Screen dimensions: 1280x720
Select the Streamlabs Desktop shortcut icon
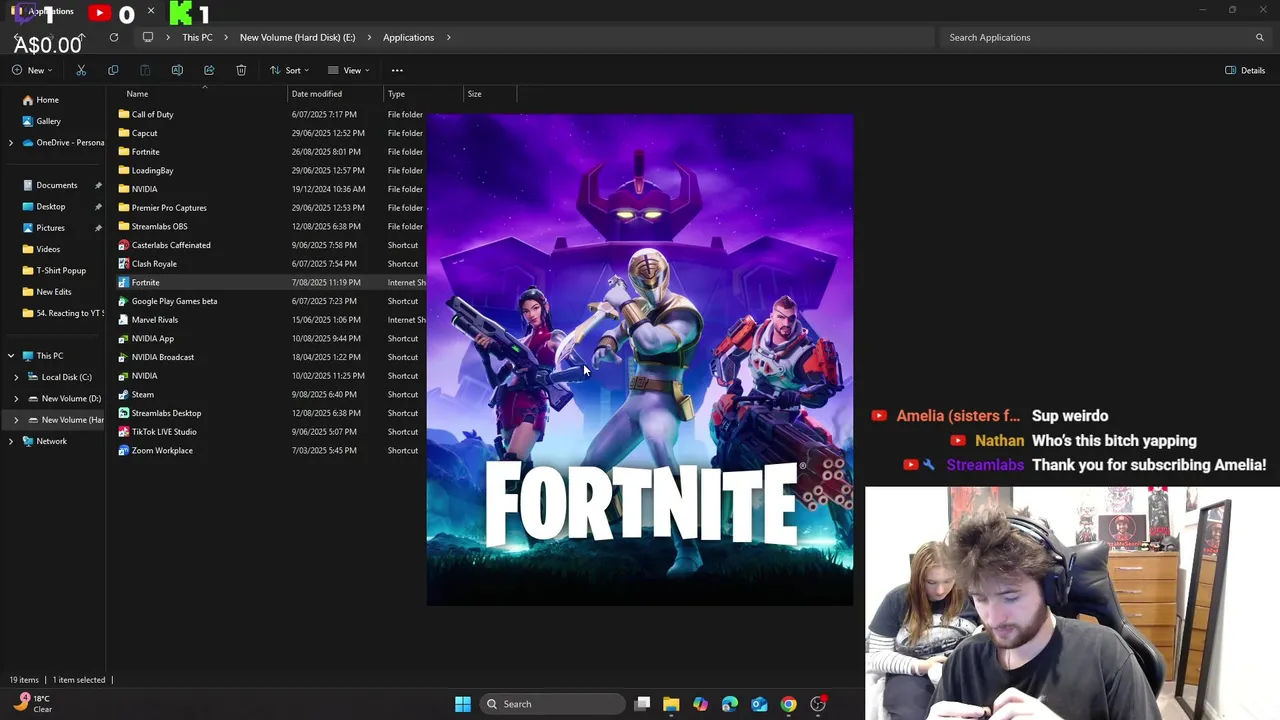124,413
